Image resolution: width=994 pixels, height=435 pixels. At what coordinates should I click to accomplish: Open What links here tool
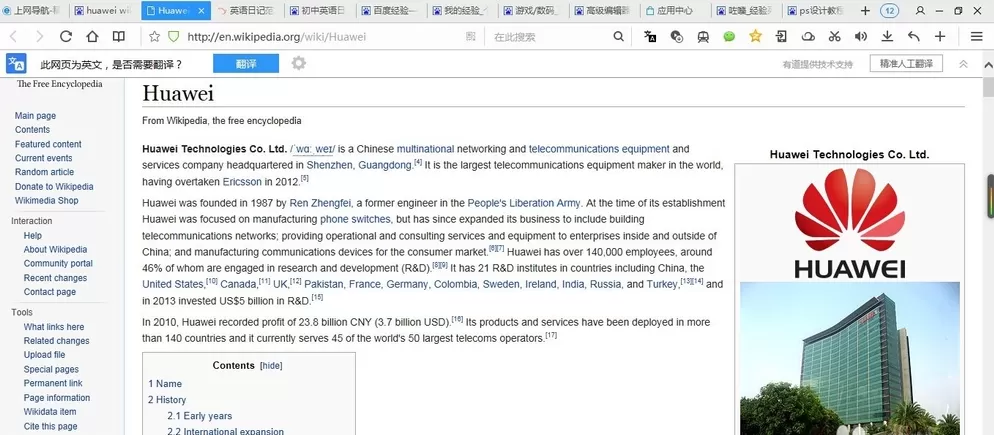coord(54,327)
